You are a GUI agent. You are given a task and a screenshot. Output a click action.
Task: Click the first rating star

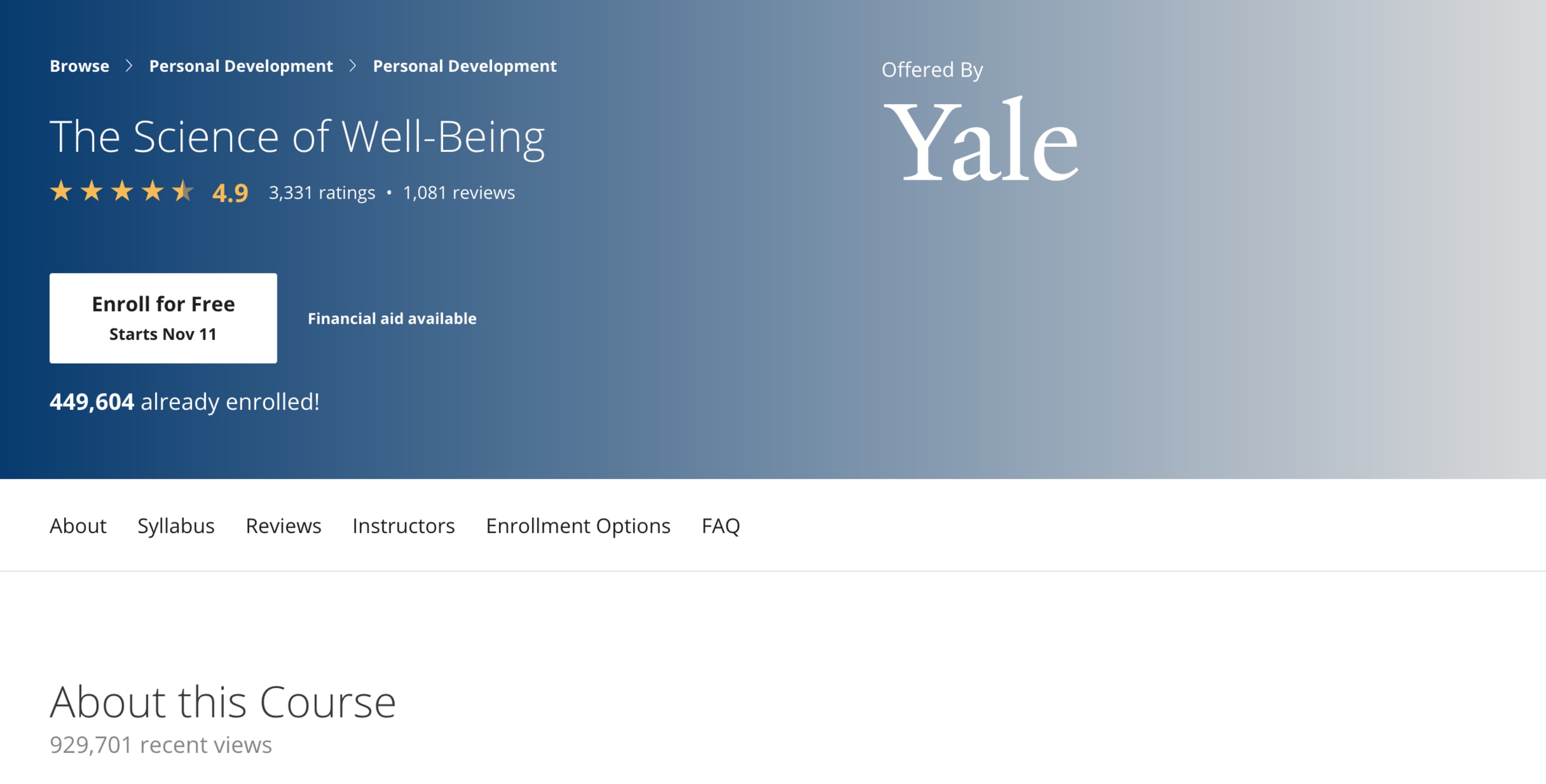click(61, 191)
